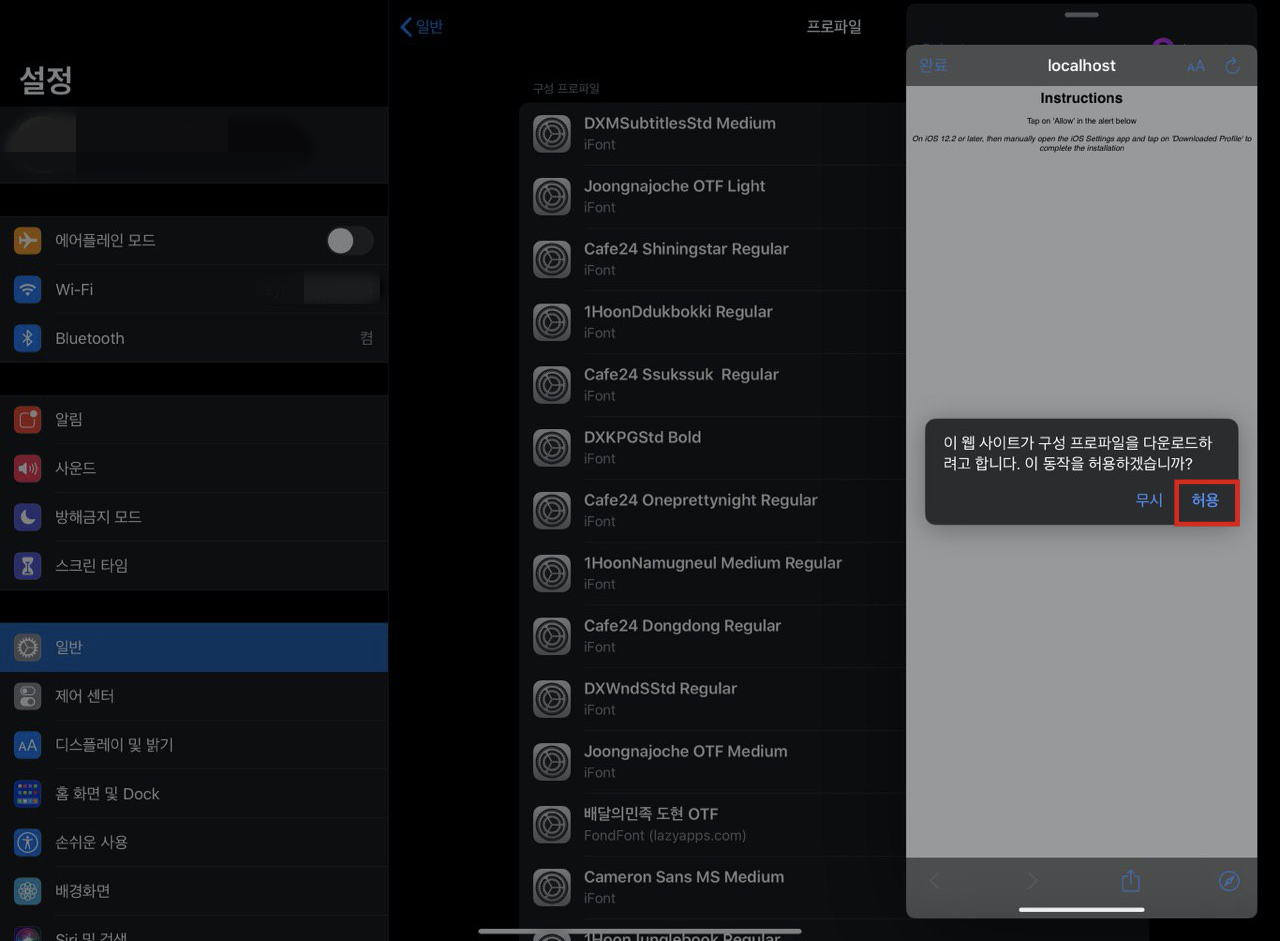Click profile gear icon beside Cameron Sans MS Medium
1280x941 pixels.
552,887
